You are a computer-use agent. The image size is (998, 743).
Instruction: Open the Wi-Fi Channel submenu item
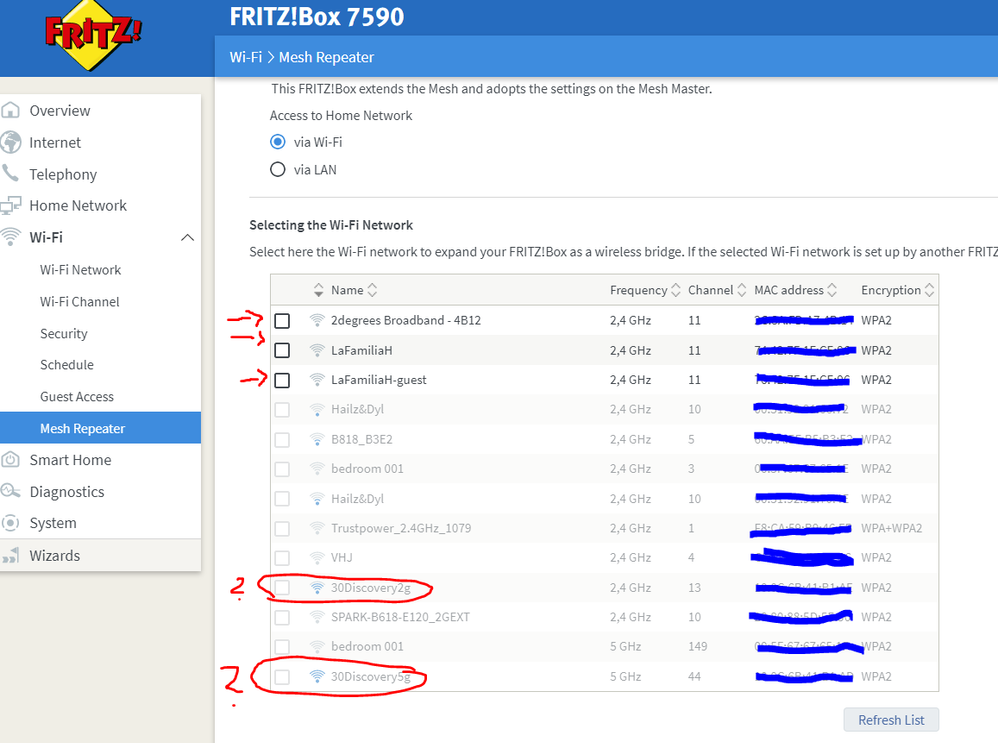[x=79, y=302]
